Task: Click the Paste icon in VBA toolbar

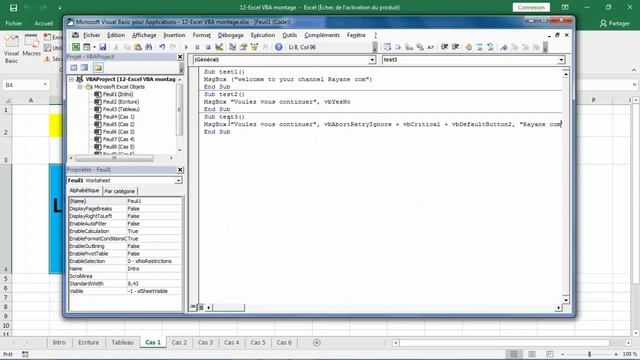Action: 138,47
